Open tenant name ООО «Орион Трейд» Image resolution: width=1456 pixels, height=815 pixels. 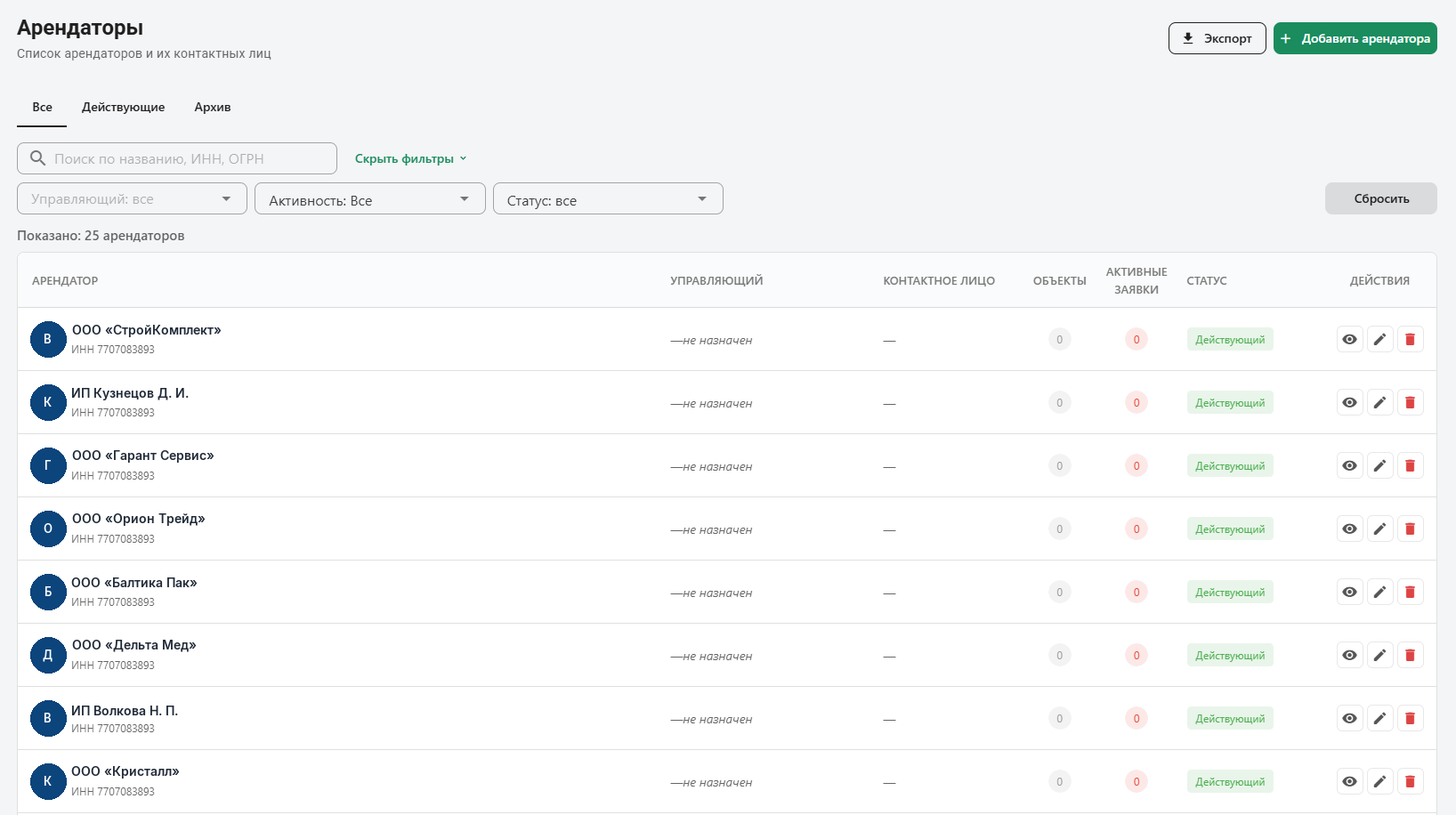click(x=138, y=519)
